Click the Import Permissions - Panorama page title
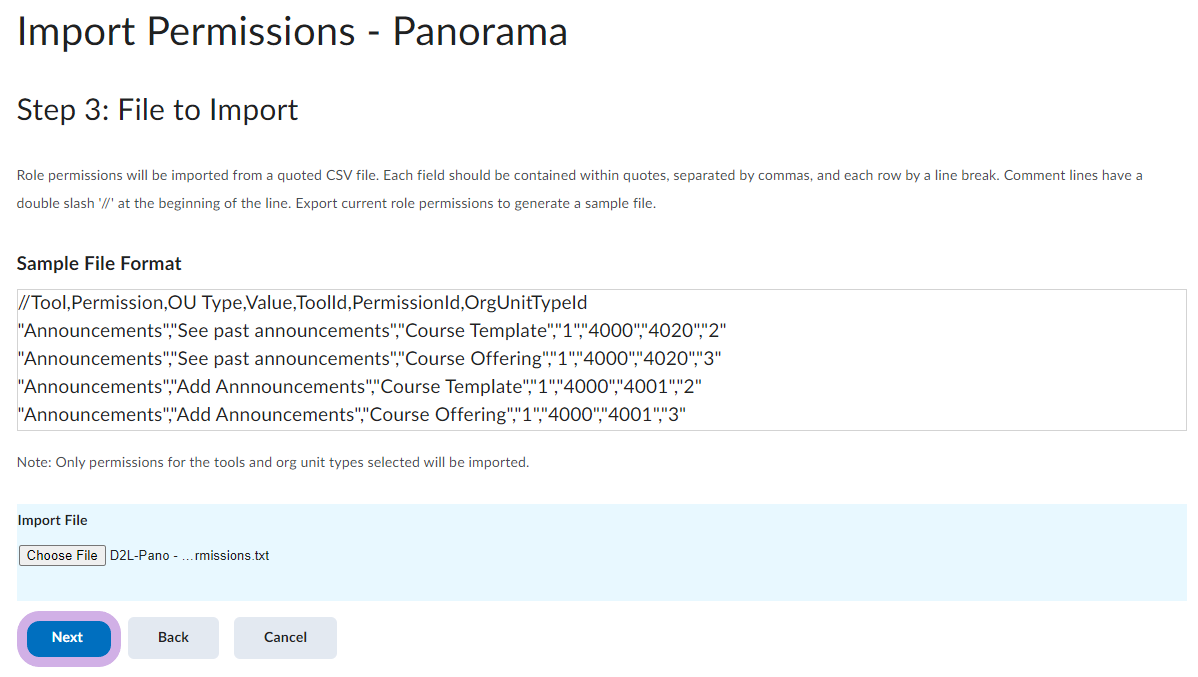 tap(292, 31)
